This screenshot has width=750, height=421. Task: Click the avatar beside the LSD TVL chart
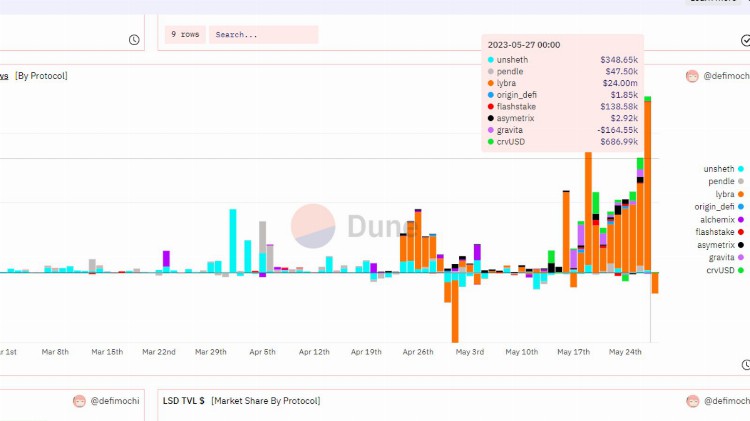[692, 401]
